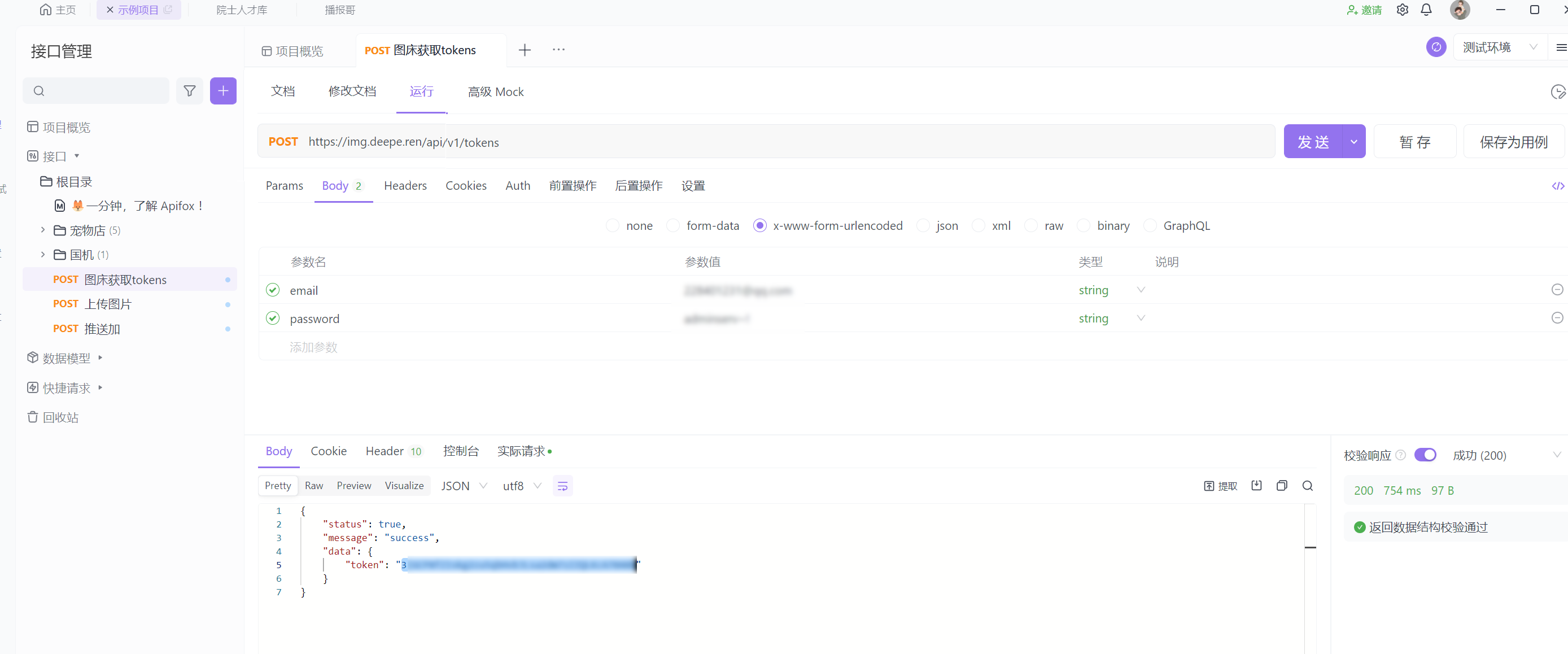Viewport: 1568px width, 654px height.
Task: Expand the 数据模型 section
Action: [x=101, y=358]
